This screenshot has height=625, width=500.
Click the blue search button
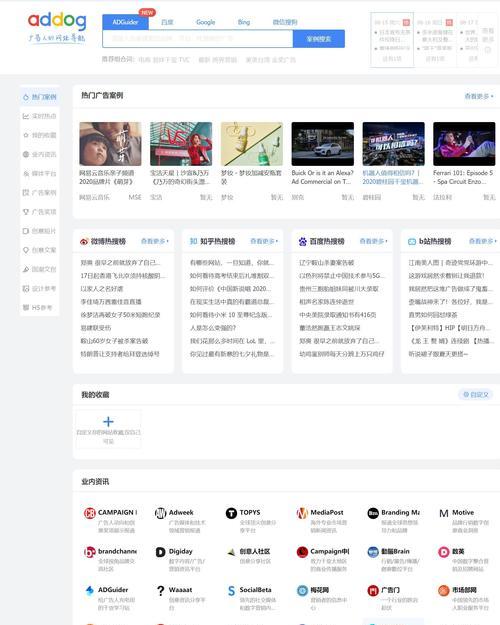click(319, 39)
